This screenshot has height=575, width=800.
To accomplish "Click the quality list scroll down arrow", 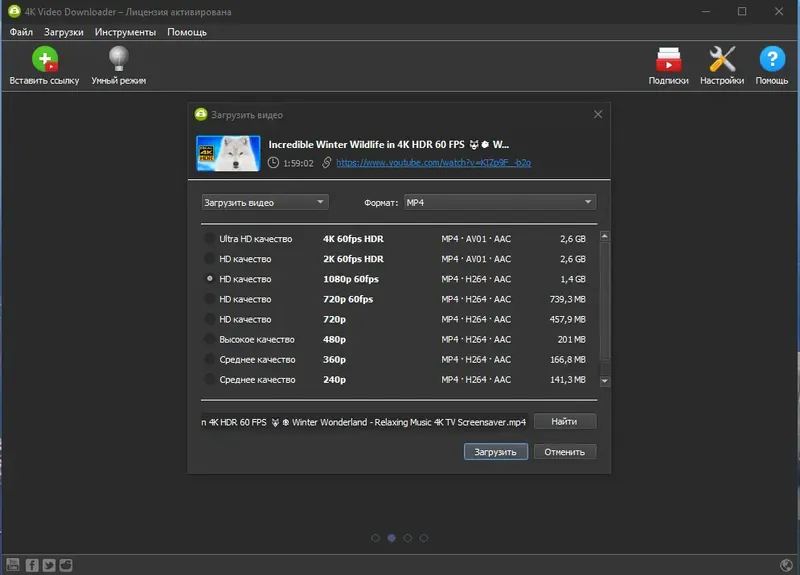I will coord(605,381).
